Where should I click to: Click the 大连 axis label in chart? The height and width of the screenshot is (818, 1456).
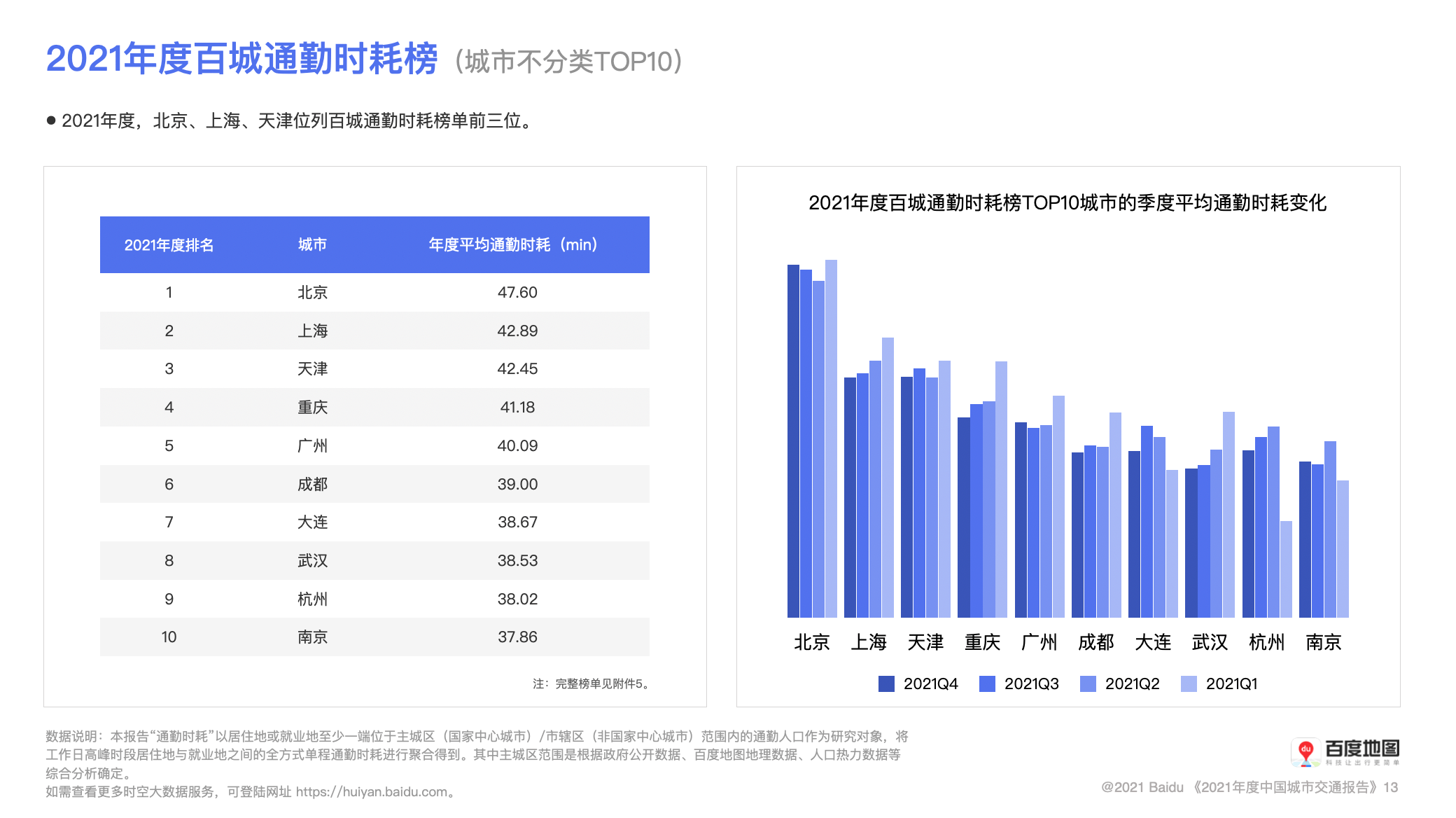tap(1153, 642)
